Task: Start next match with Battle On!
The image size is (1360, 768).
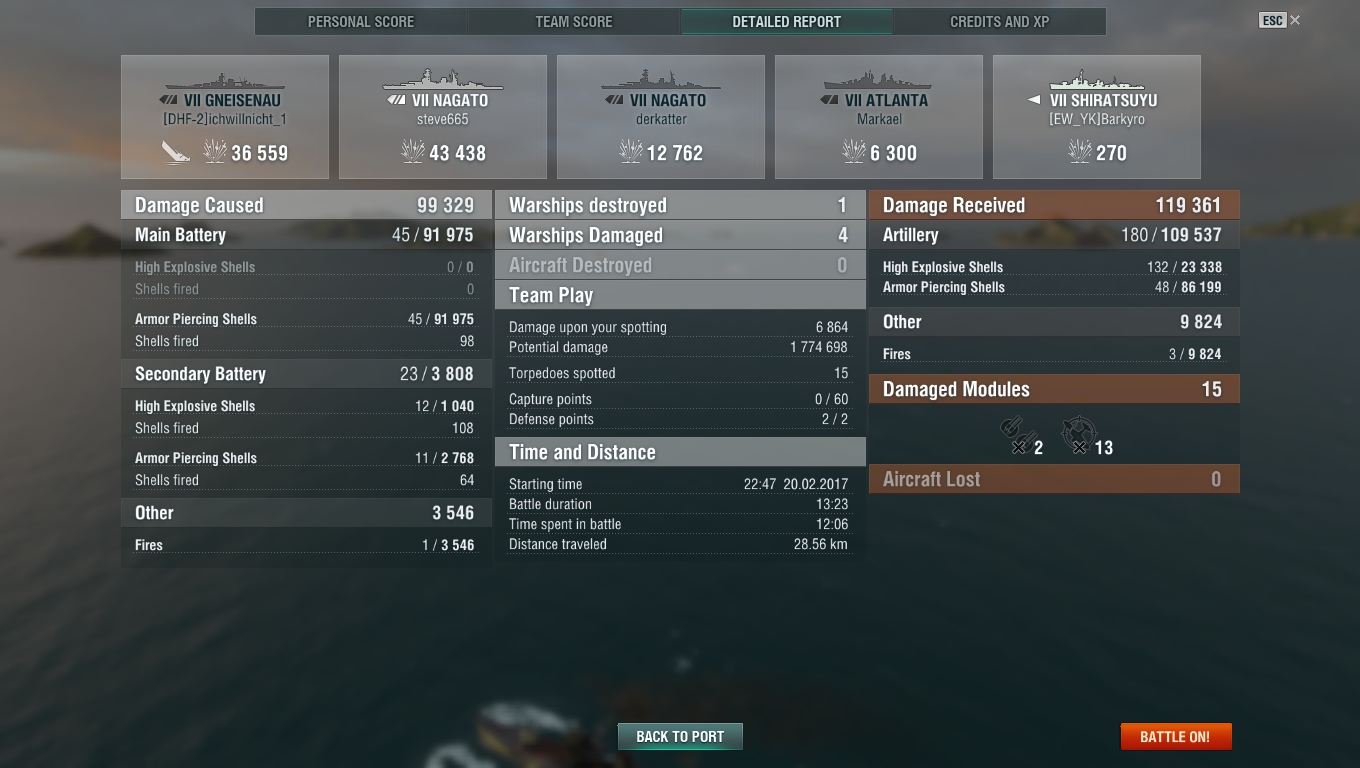Action: point(1175,737)
